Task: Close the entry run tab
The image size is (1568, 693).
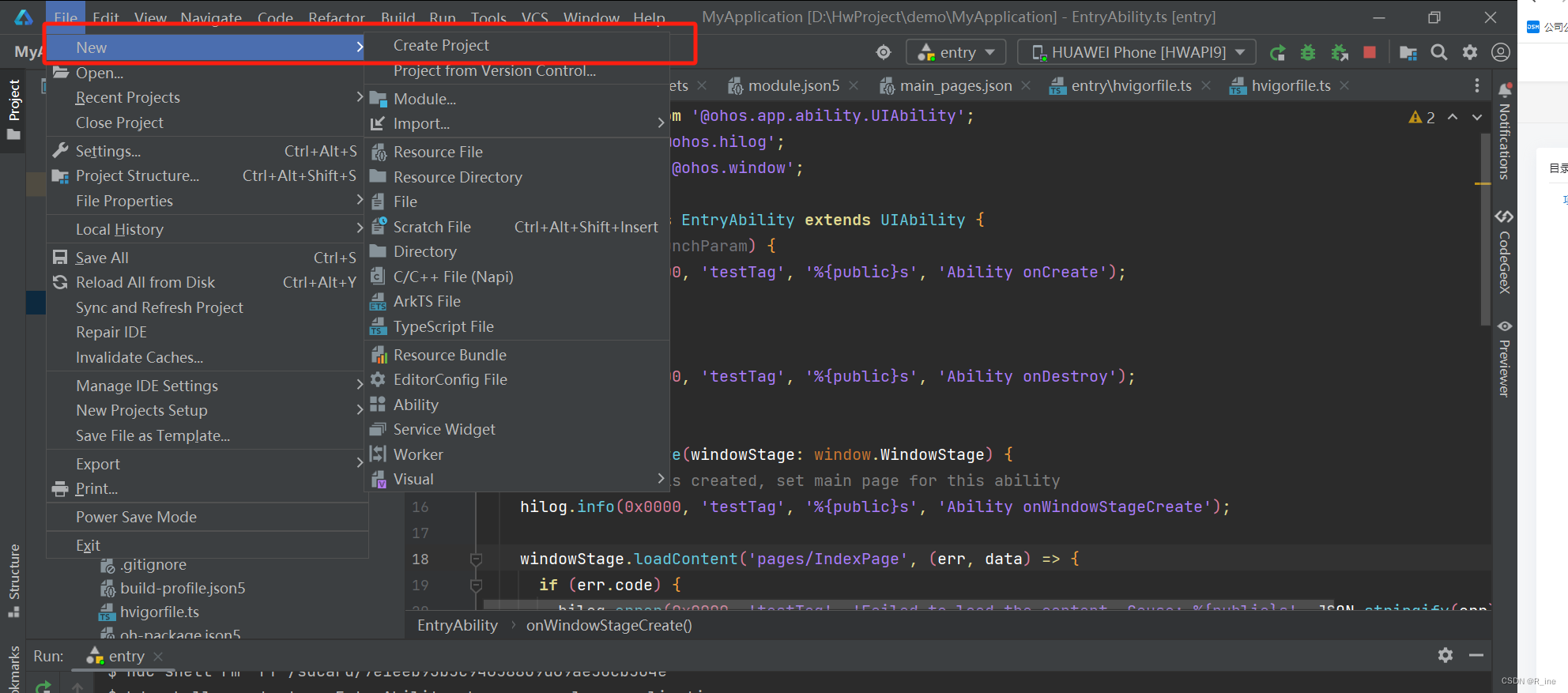Action: 158,657
